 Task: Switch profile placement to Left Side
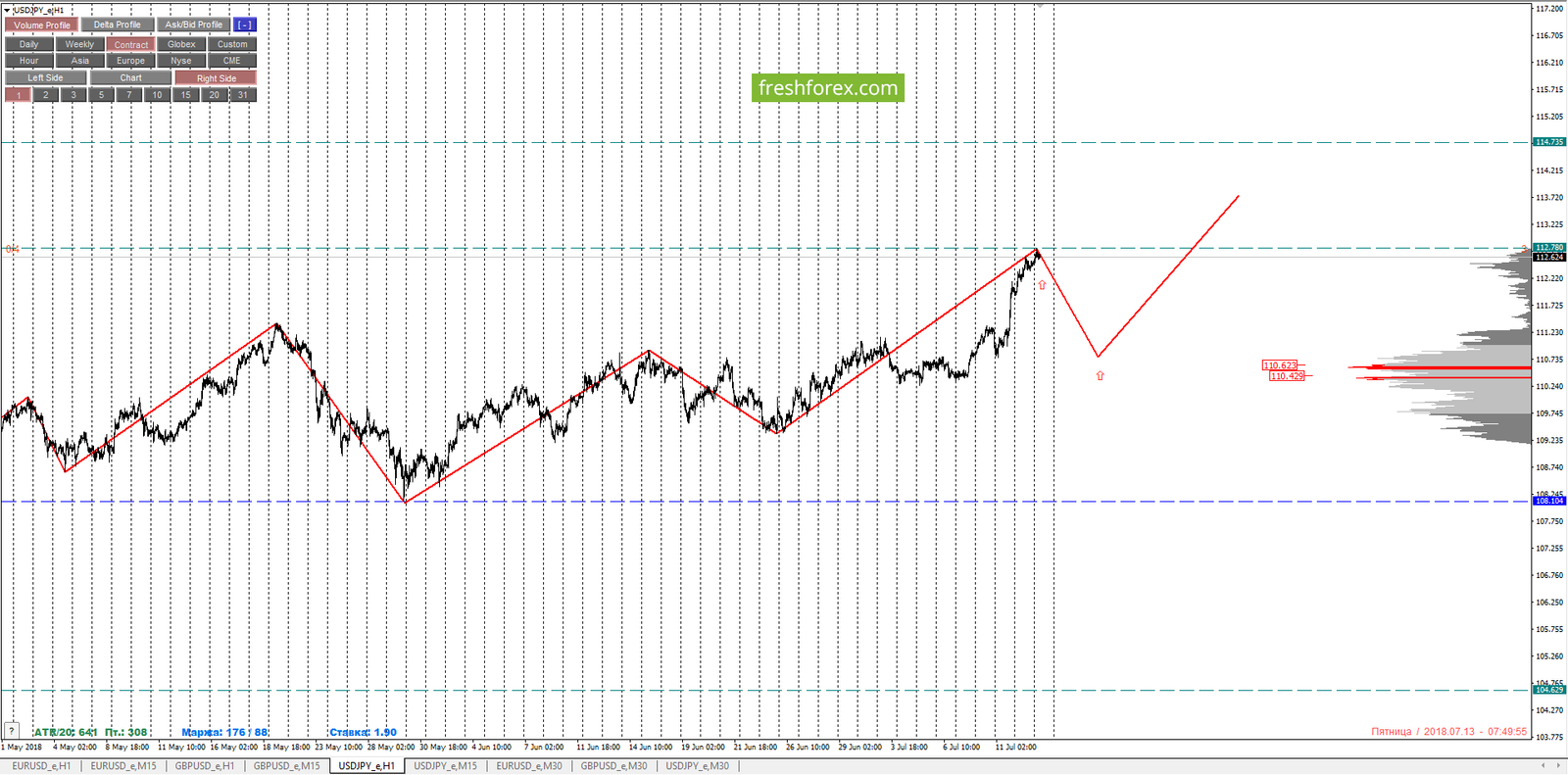(x=45, y=77)
